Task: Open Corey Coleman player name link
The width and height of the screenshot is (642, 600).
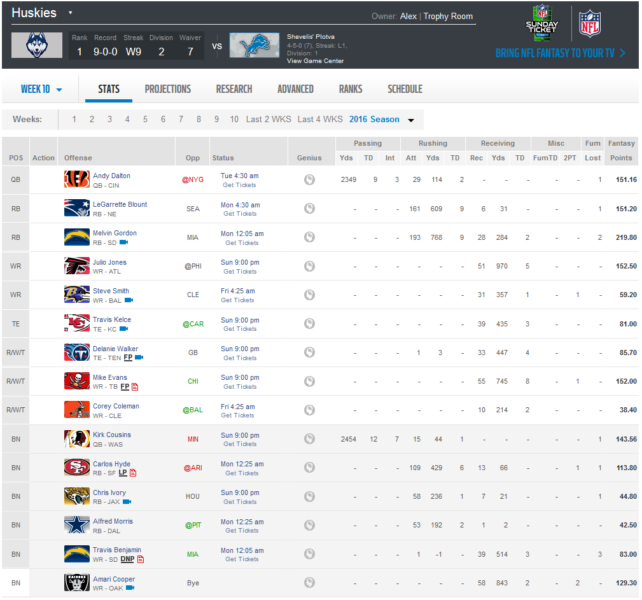Action: [116, 406]
